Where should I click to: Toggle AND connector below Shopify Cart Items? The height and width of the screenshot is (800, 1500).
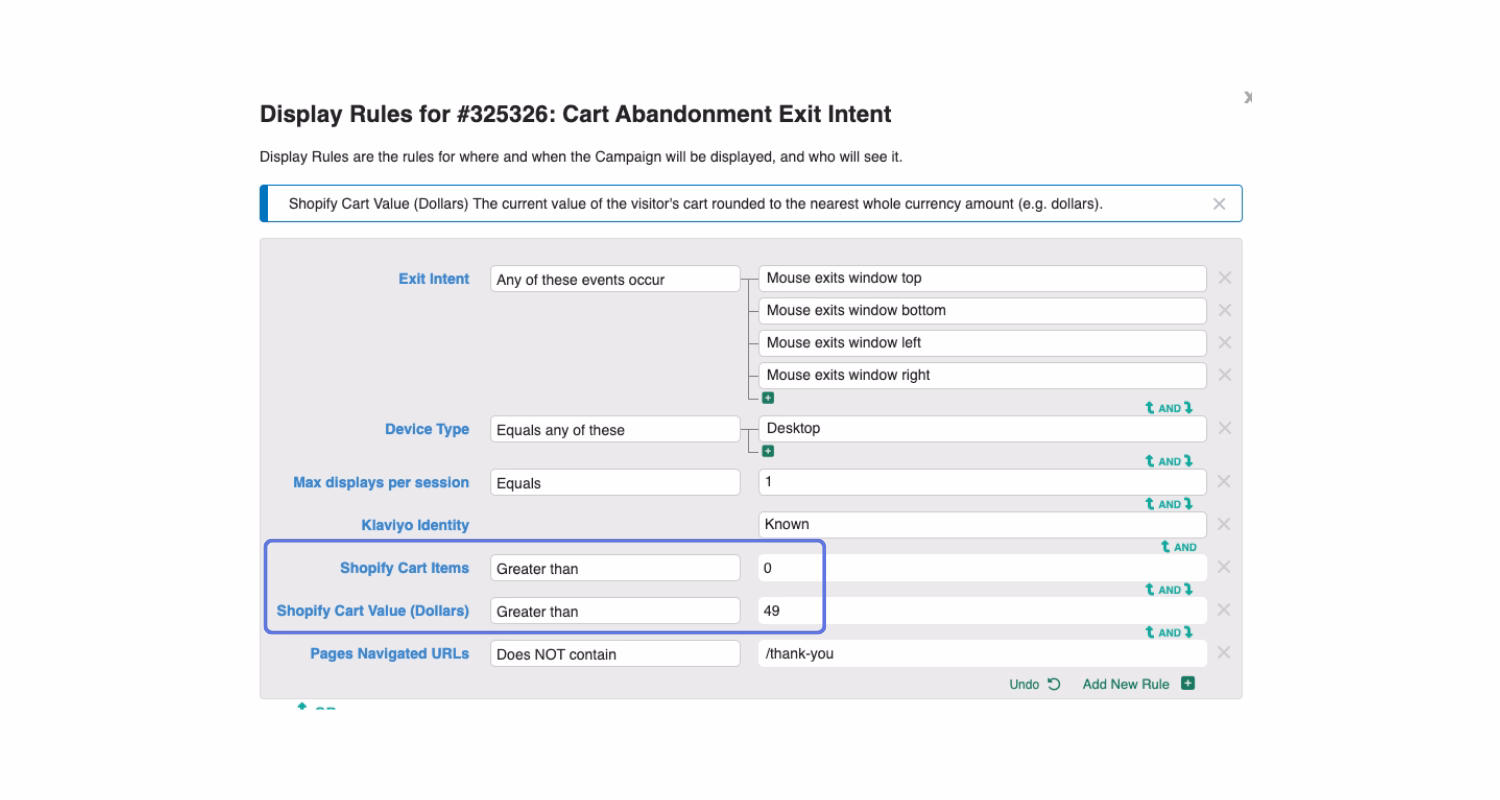click(x=1169, y=589)
